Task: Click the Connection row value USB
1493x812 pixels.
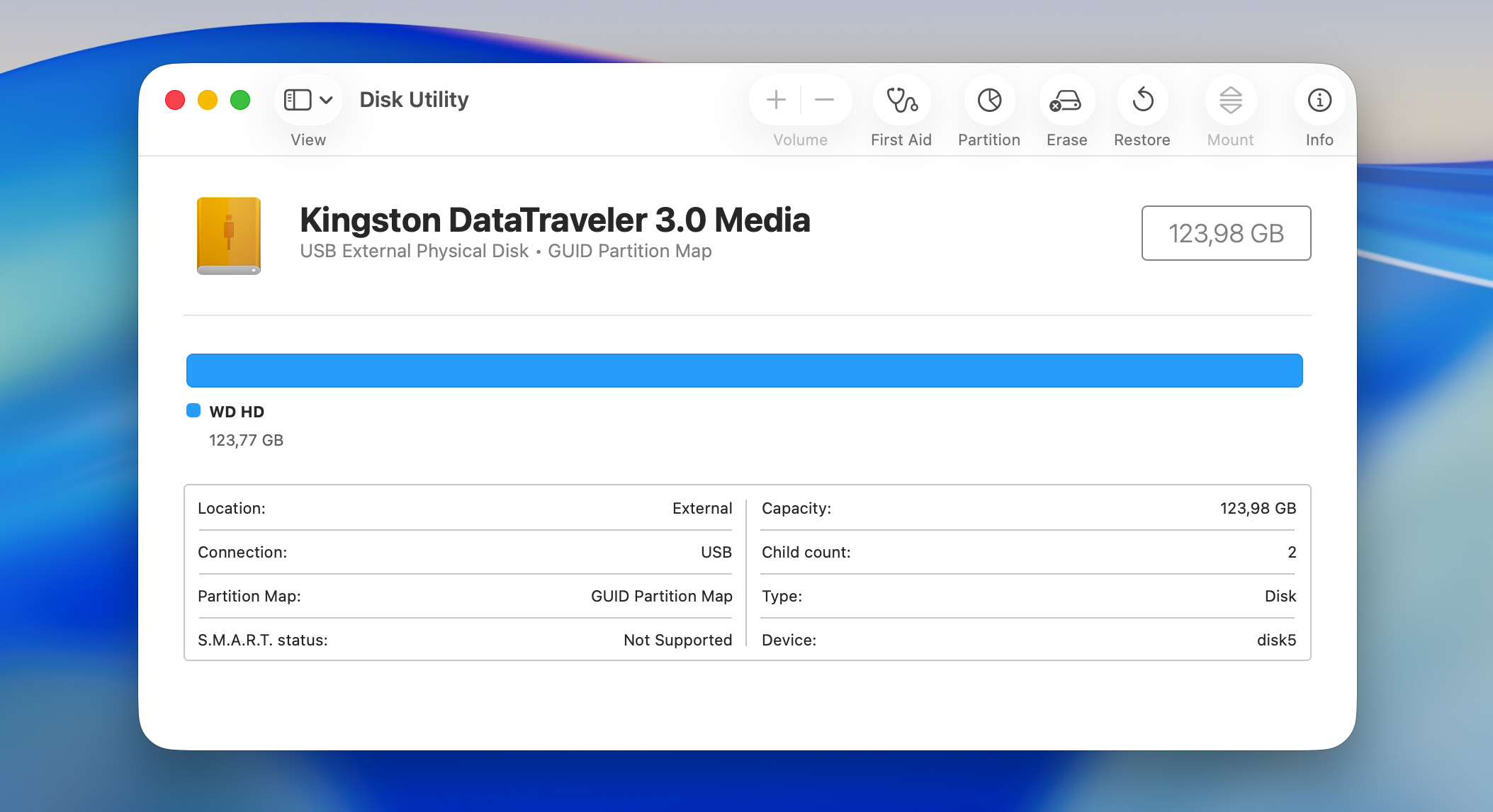Action: click(716, 552)
